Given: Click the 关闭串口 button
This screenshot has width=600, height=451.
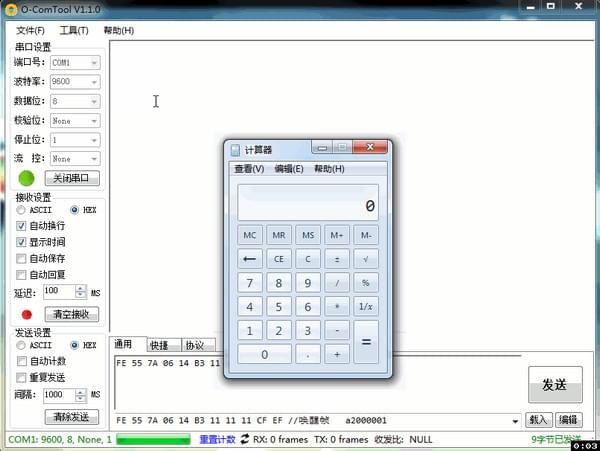Looking at the screenshot, I should coord(72,178).
